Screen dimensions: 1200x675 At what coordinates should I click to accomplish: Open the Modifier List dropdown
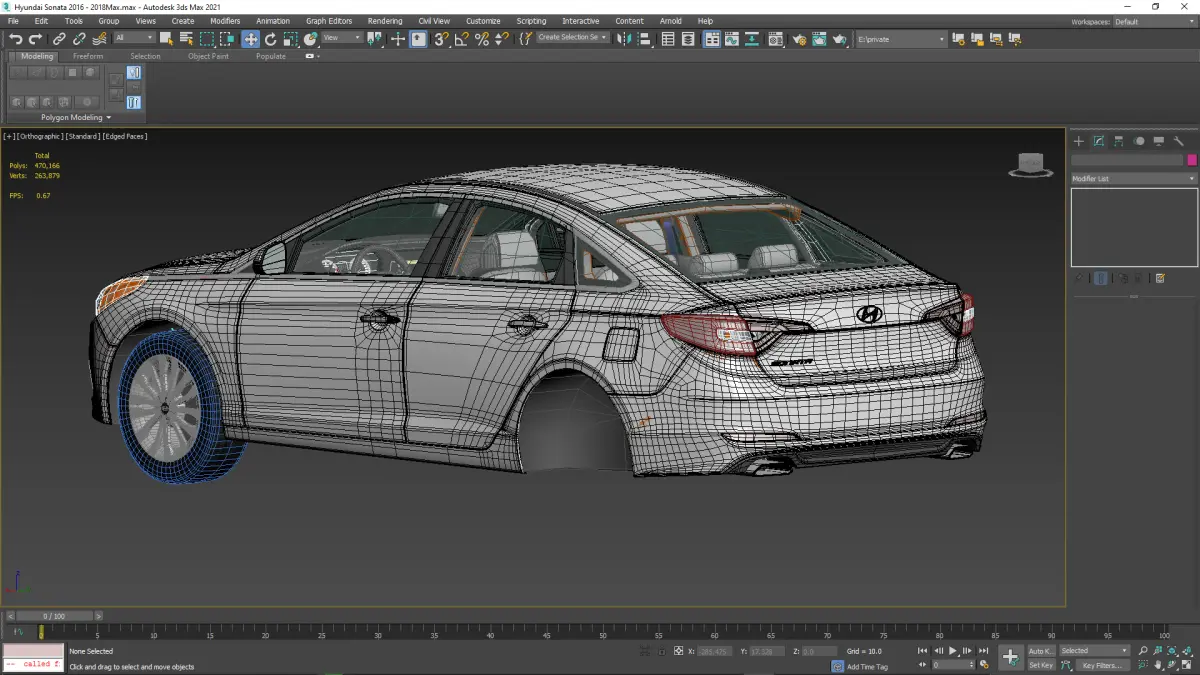pos(1134,178)
